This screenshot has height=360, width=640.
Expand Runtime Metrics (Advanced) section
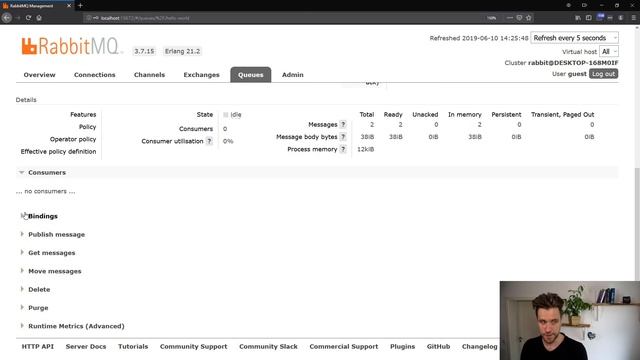click(72, 327)
